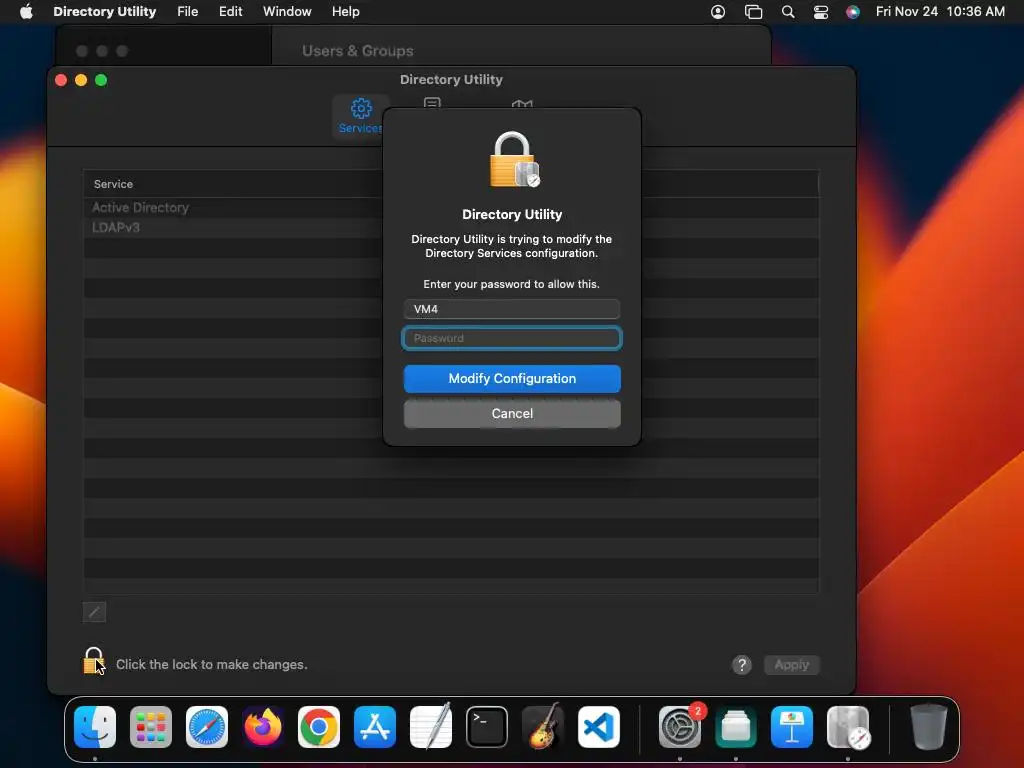Open Directory Utility icon in the Dock
Image resolution: width=1024 pixels, height=768 pixels.
pos(848,727)
